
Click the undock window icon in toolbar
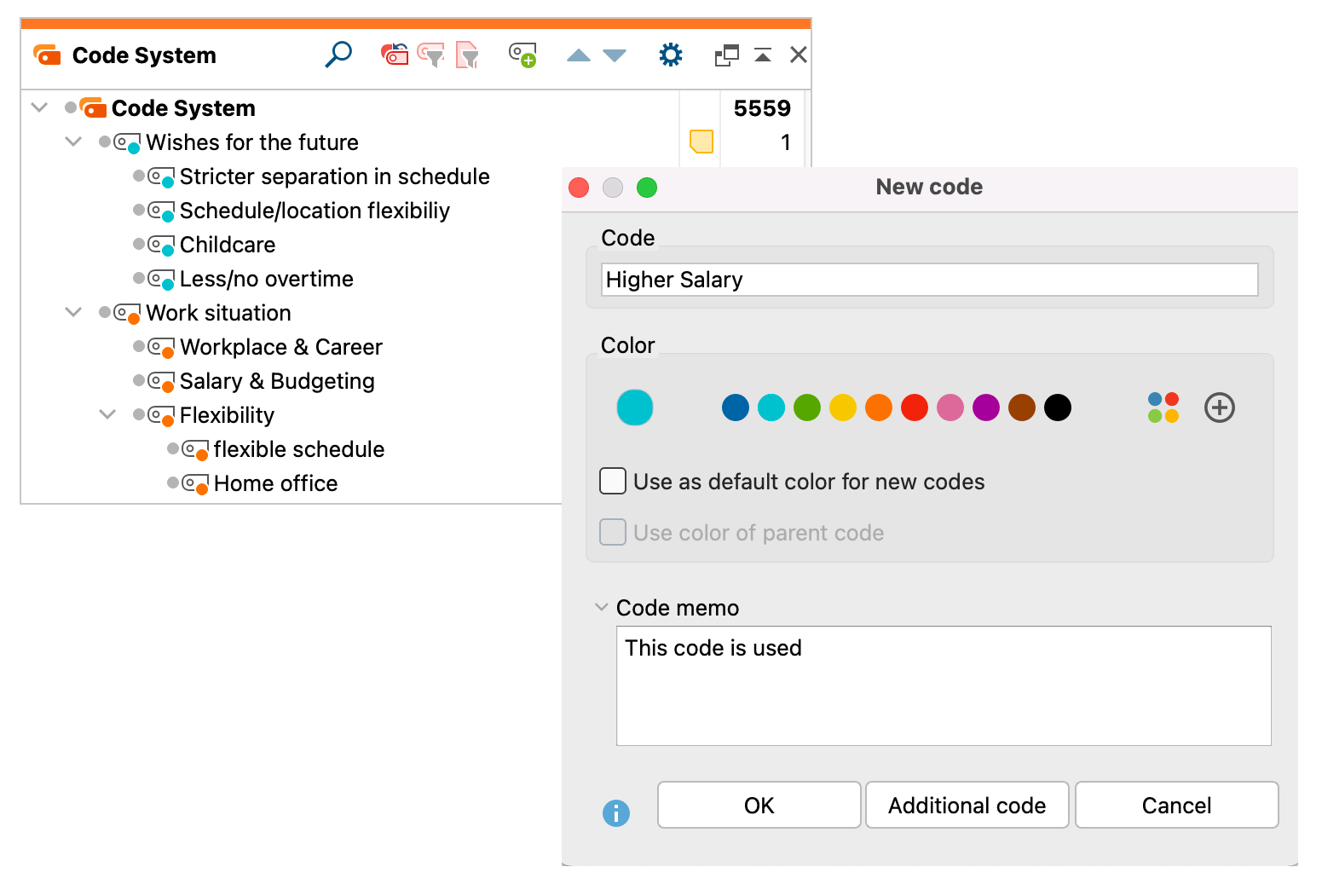tap(726, 55)
